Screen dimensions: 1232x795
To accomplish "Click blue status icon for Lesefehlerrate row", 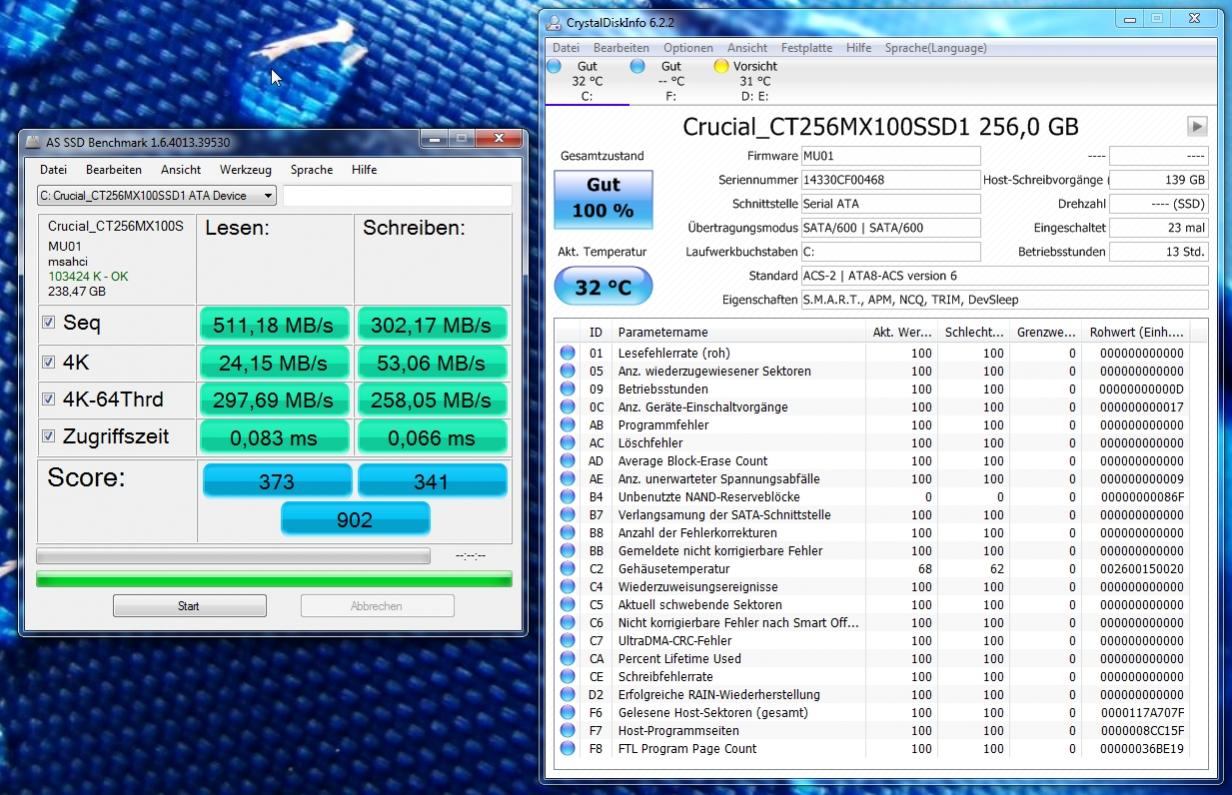I will pos(567,353).
